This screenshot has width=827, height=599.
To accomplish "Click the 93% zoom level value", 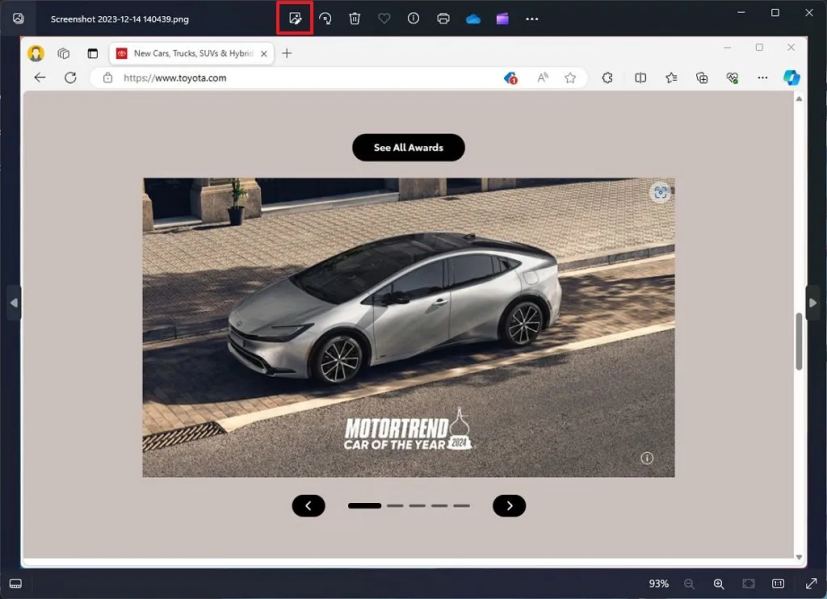I will coord(659,584).
